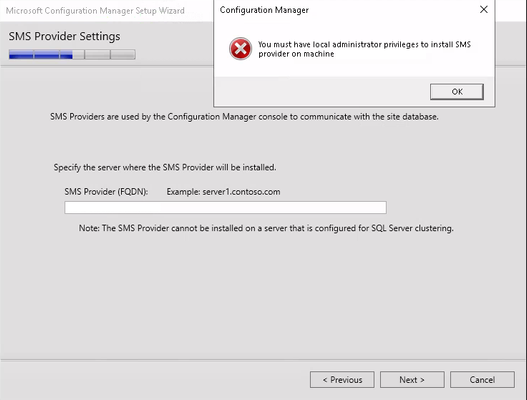
Task: Click the 'Specify the server' instruction text
Action: click(x=165, y=167)
